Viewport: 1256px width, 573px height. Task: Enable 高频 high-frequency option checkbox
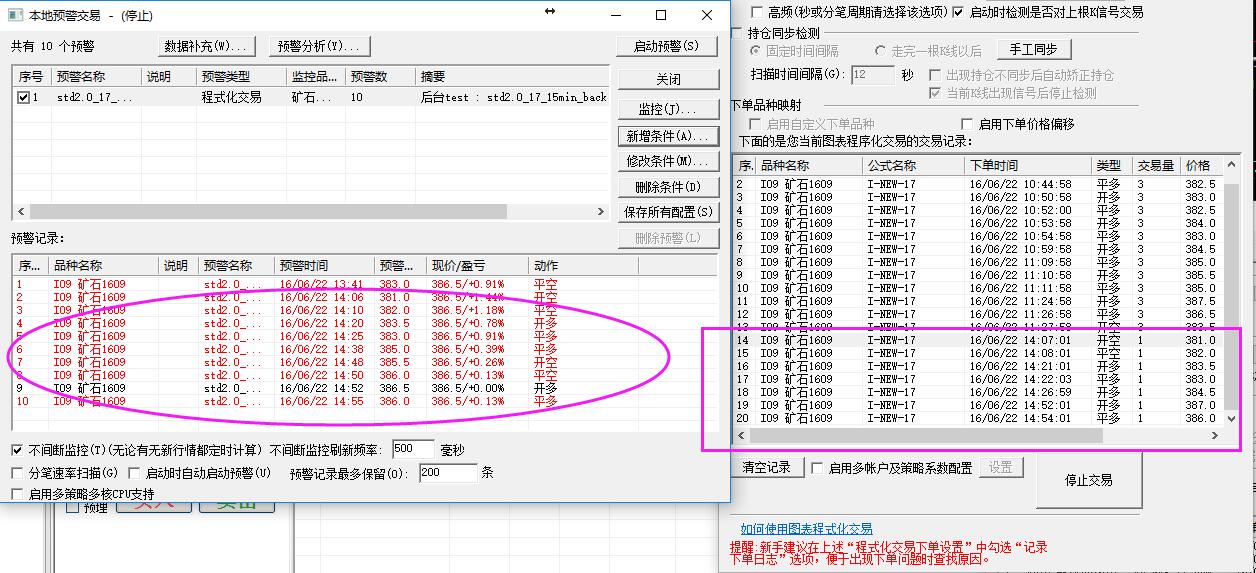[x=758, y=12]
